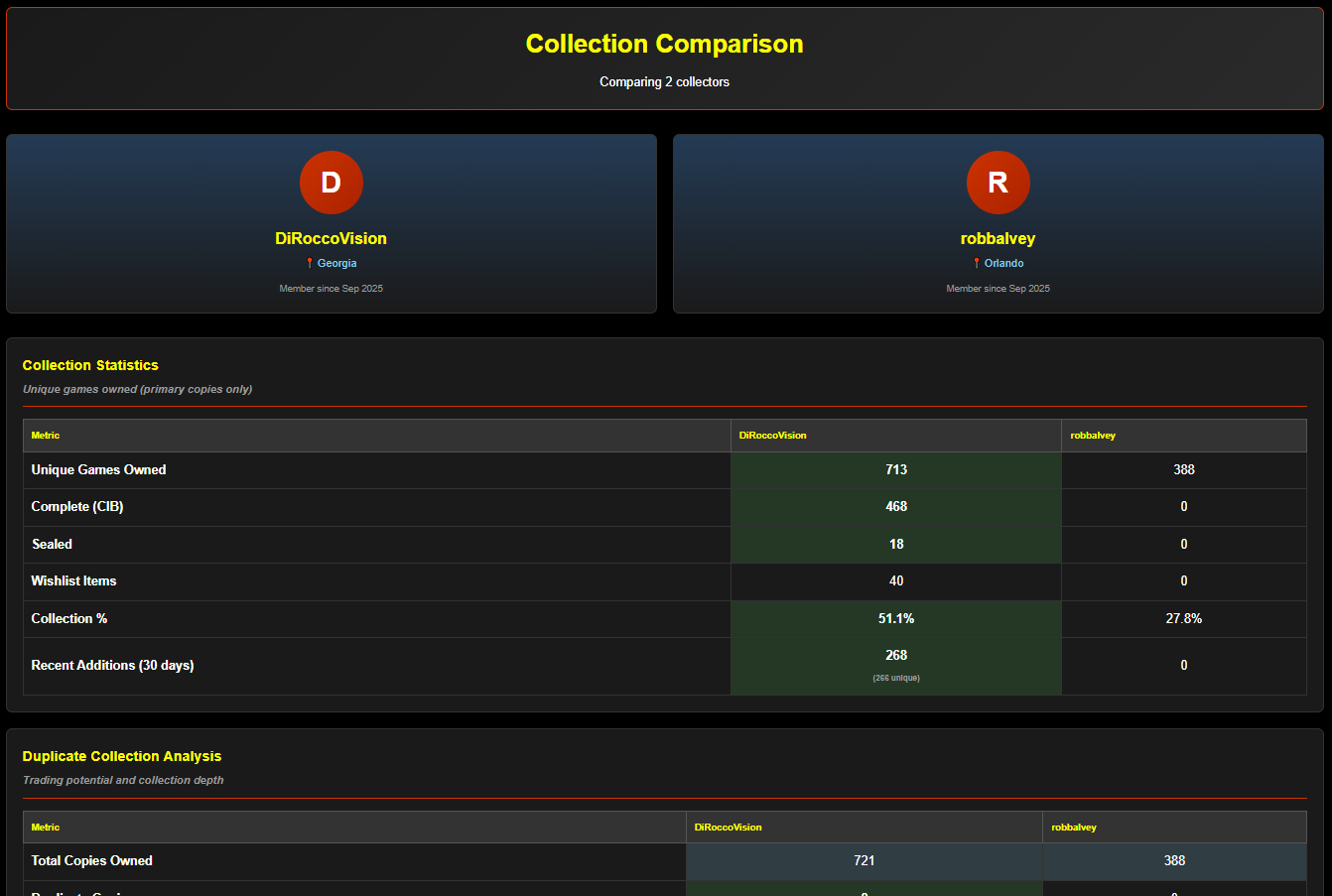Viewport: 1332px width, 896px height.
Task: Click the 268 Recent Additions value
Action: (x=896, y=656)
